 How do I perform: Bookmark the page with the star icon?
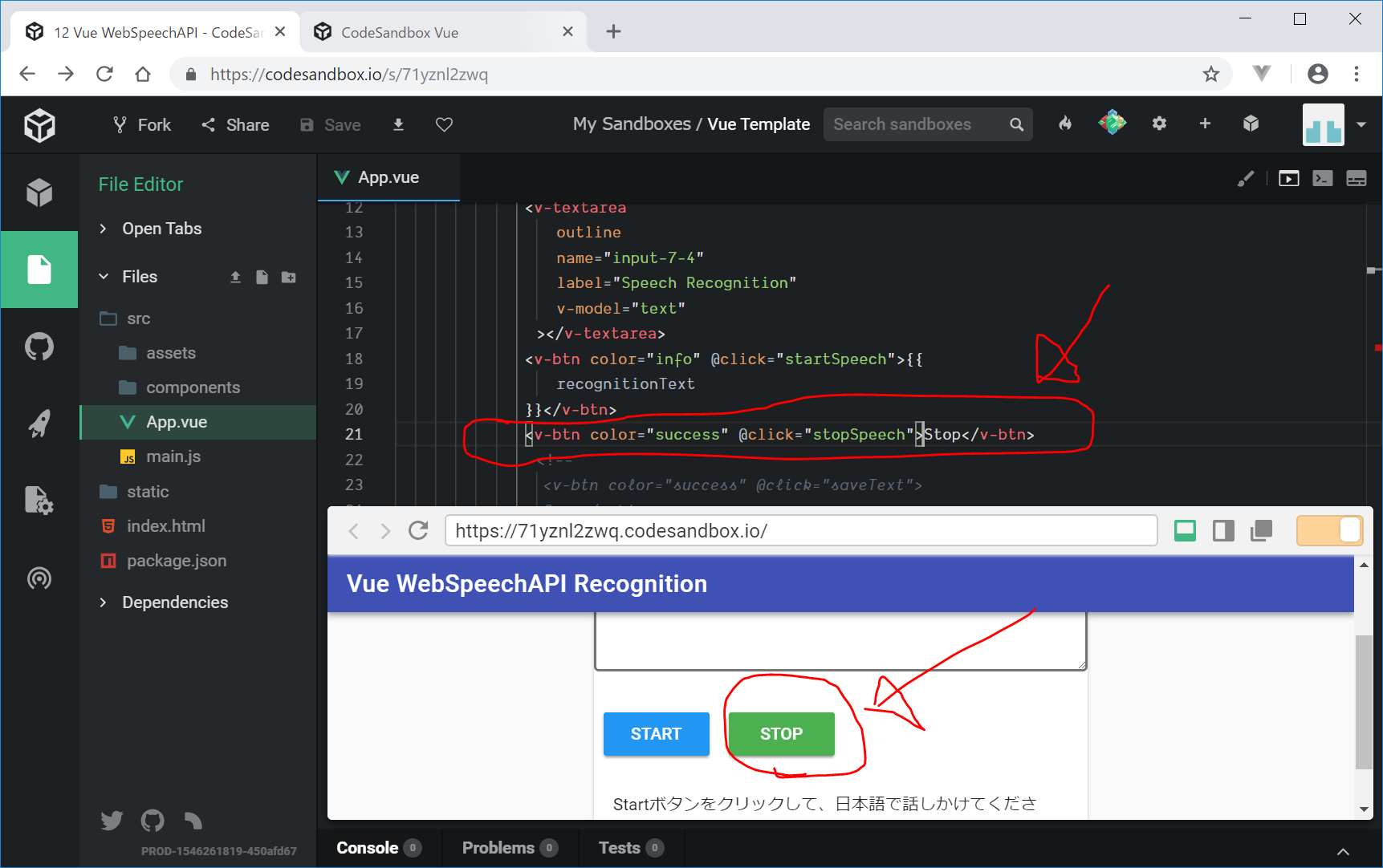coord(1211,75)
